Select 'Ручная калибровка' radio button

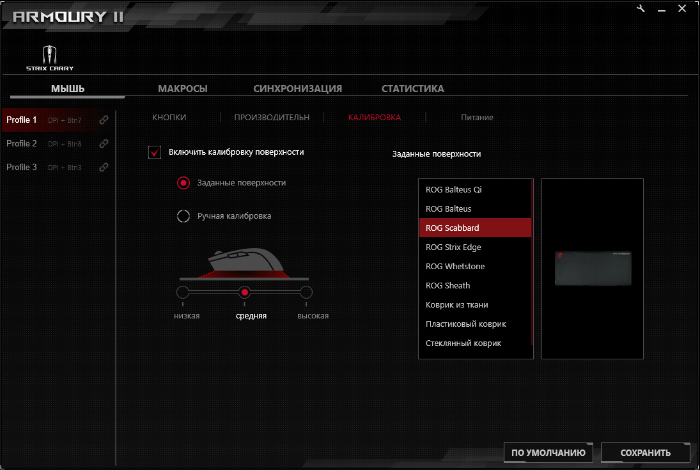pyautogui.click(x=183, y=216)
